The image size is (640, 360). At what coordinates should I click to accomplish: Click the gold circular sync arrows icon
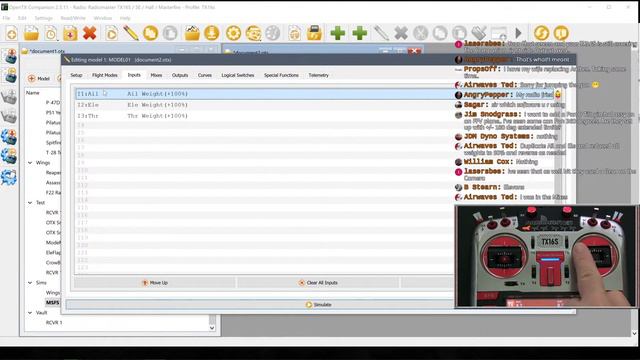(x=541, y=33)
